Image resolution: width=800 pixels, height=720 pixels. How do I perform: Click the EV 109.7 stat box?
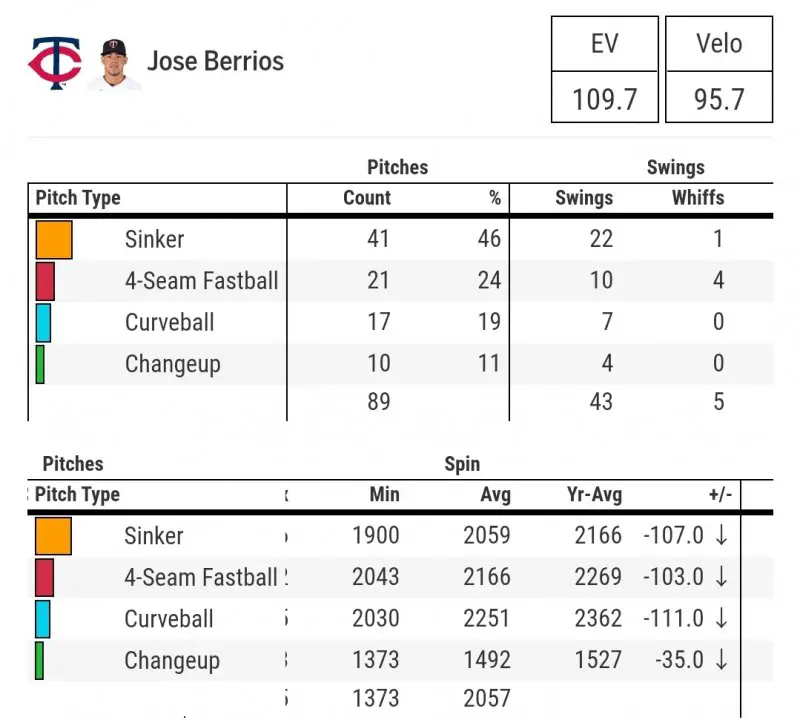(605, 69)
